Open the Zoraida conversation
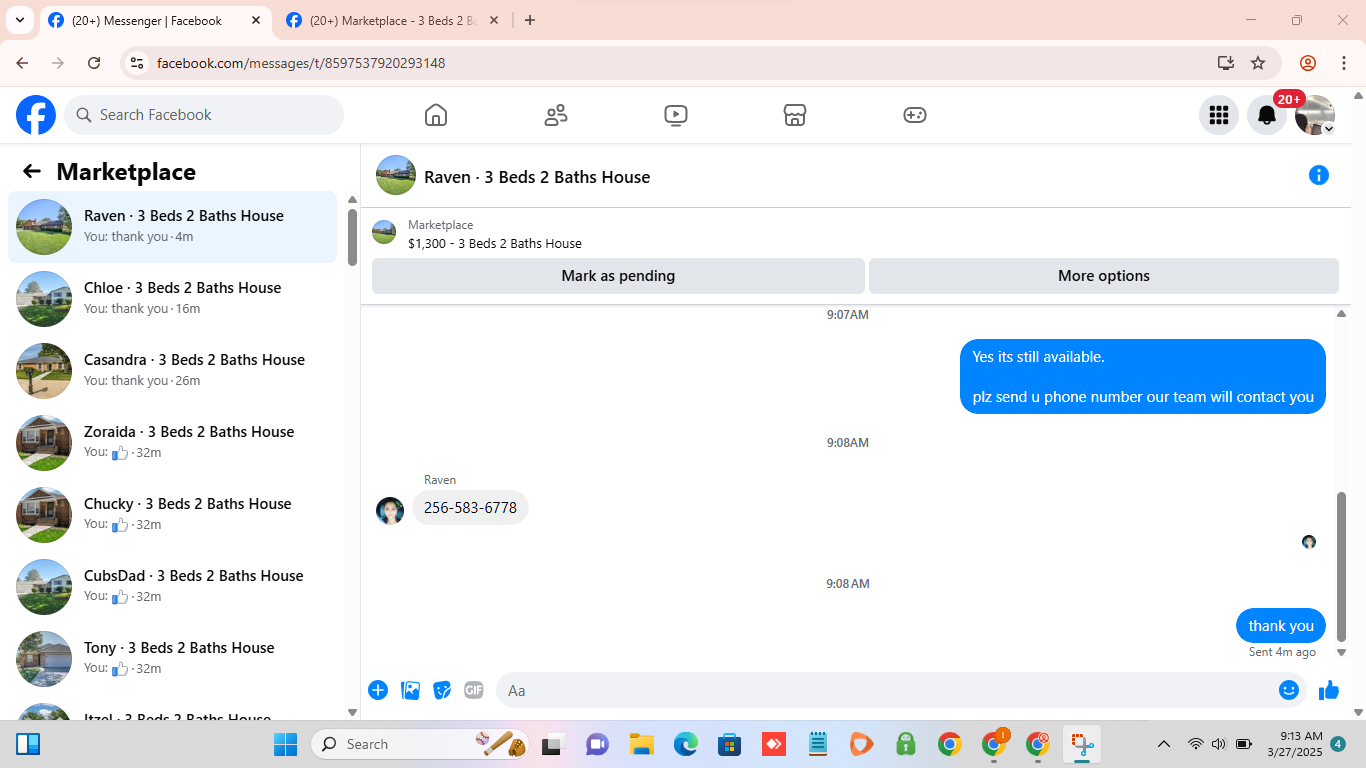Image resolution: width=1366 pixels, height=768 pixels. coord(173,443)
